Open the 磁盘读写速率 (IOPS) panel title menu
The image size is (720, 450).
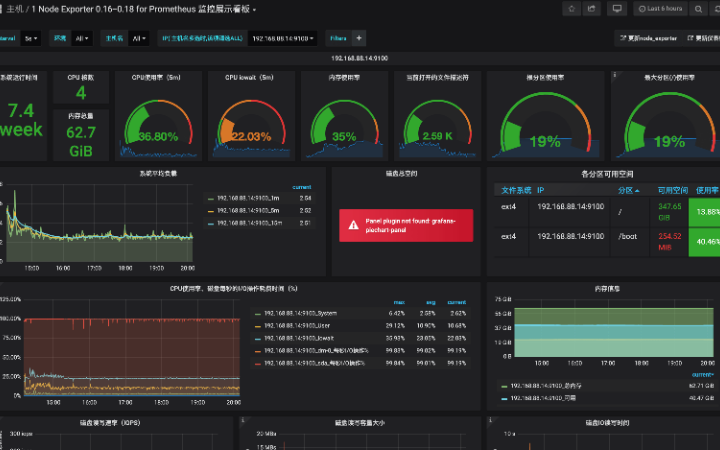tap(110, 423)
